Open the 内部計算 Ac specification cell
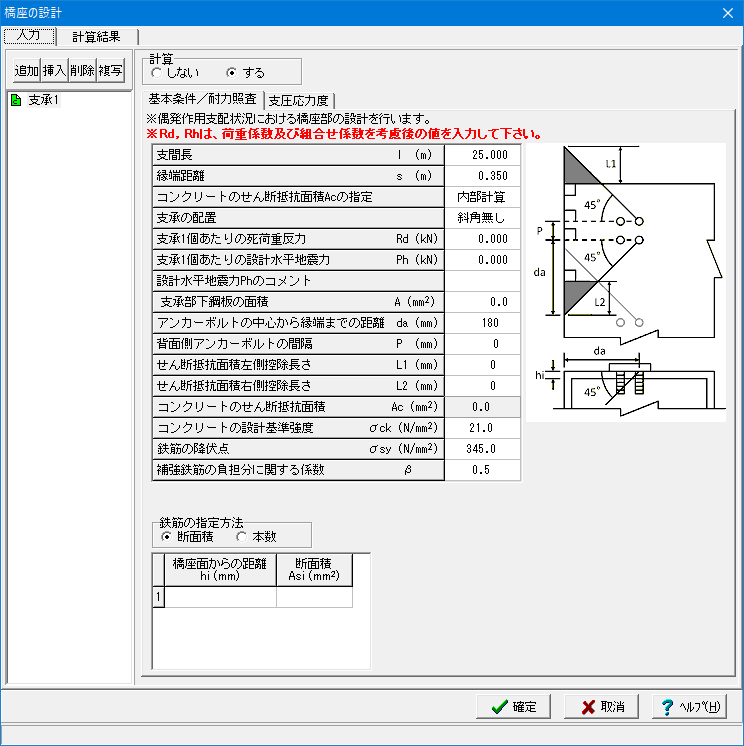Viewport: 744px width, 746px height. click(x=482, y=197)
